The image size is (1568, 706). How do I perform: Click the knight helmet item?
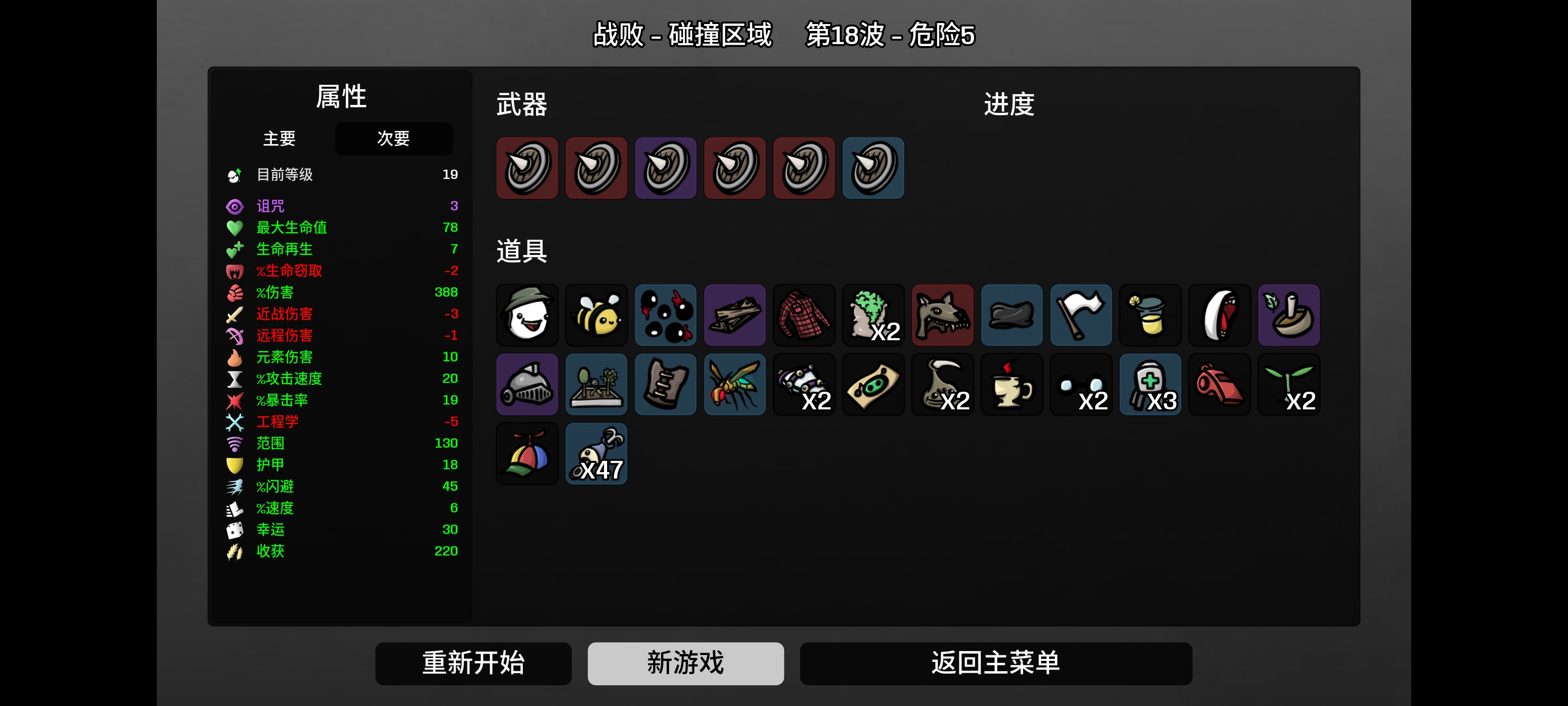[527, 384]
